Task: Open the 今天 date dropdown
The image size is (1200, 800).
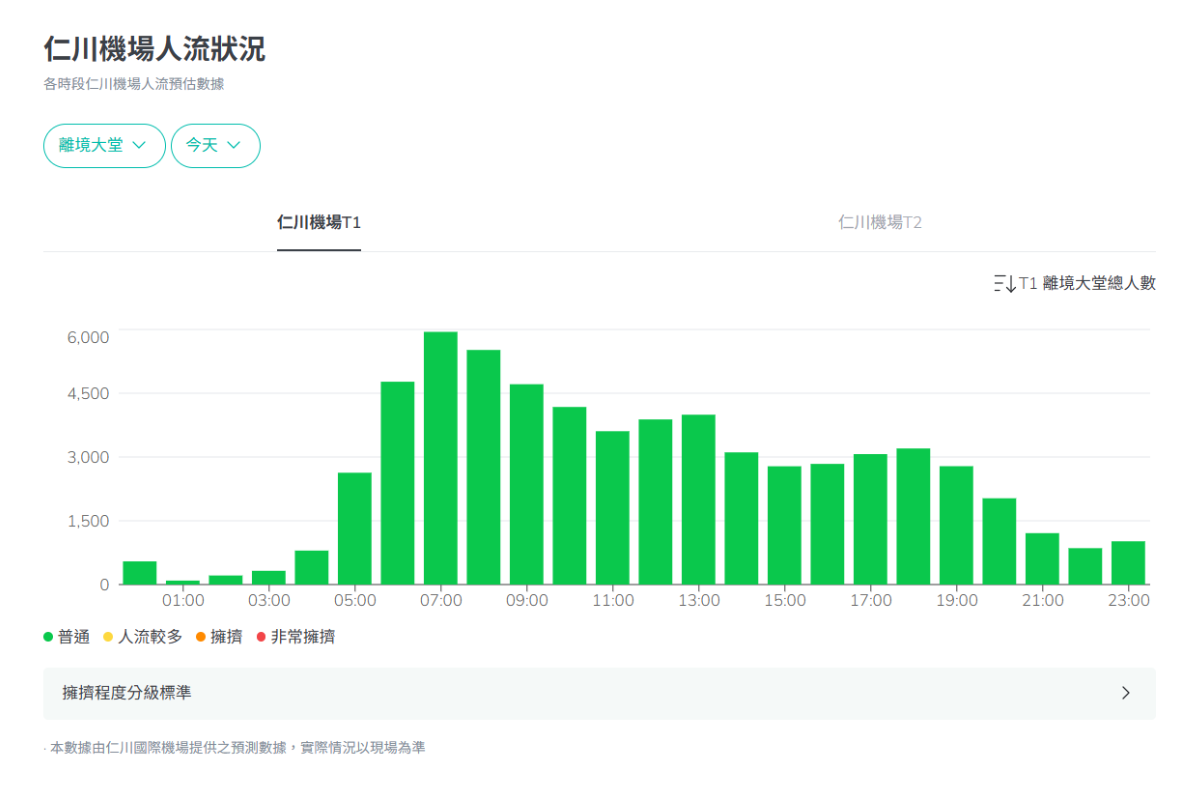Action: tap(215, 146)
